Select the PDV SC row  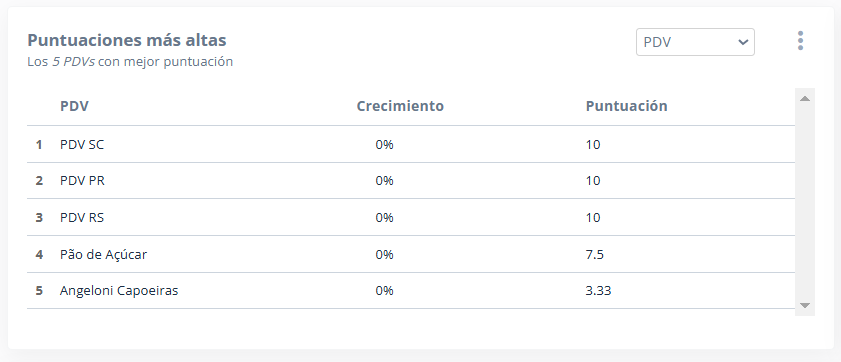(411, 144)
